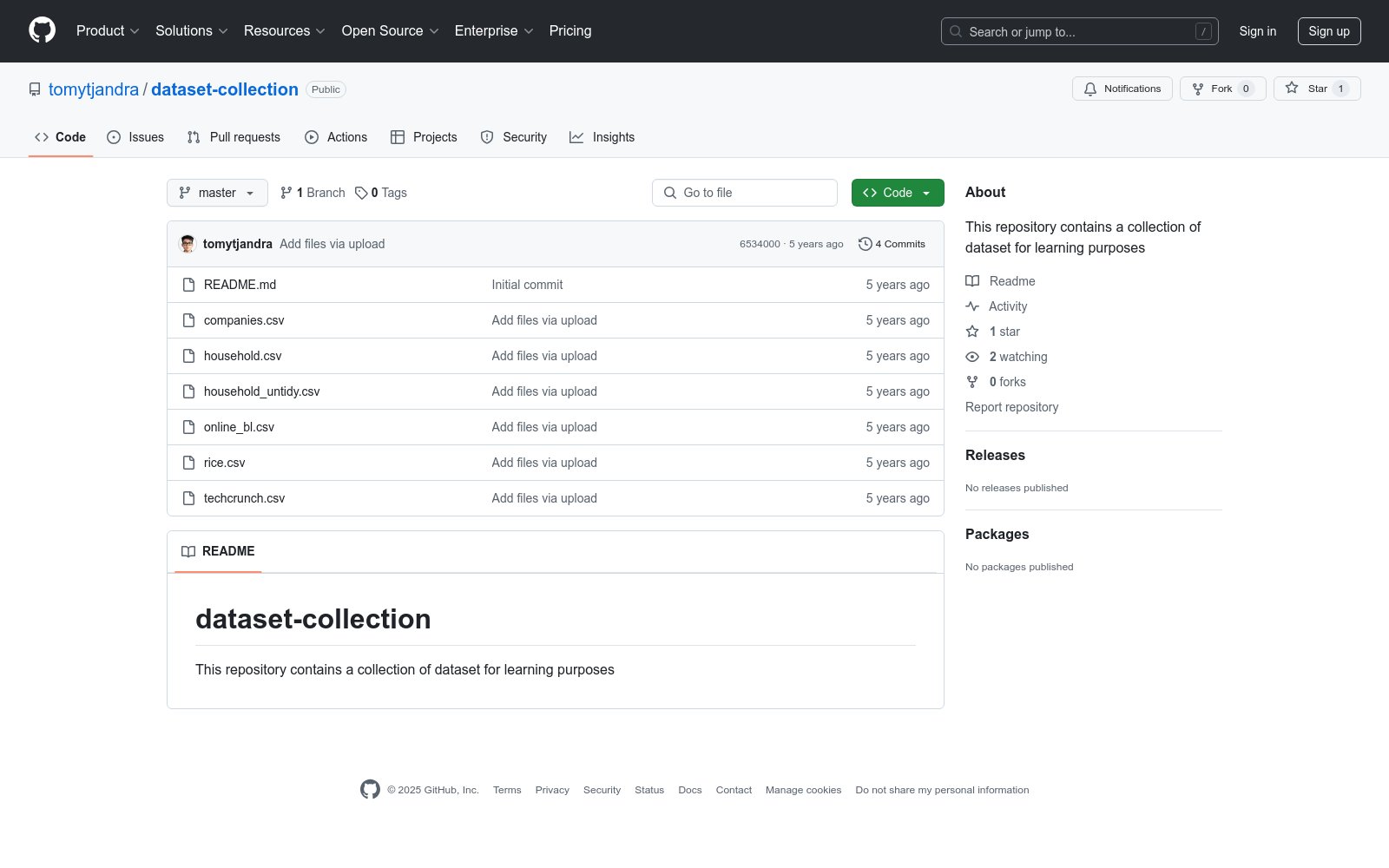Open the Actions tab
The width and height of the screenshot is (1389, 868).
[x=336, y=137]
